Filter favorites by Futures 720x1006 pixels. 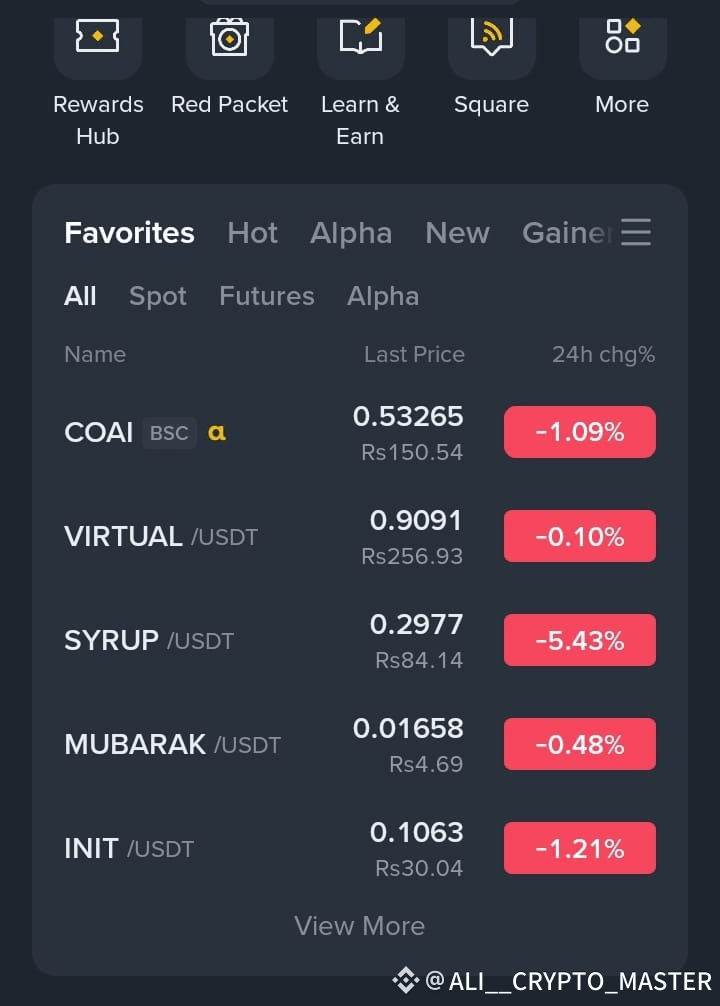(x=267, y=296)
